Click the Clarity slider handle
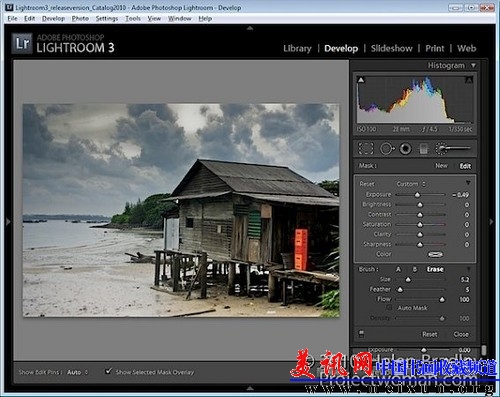The image size is (500, 397). click(x=420, y=235)
